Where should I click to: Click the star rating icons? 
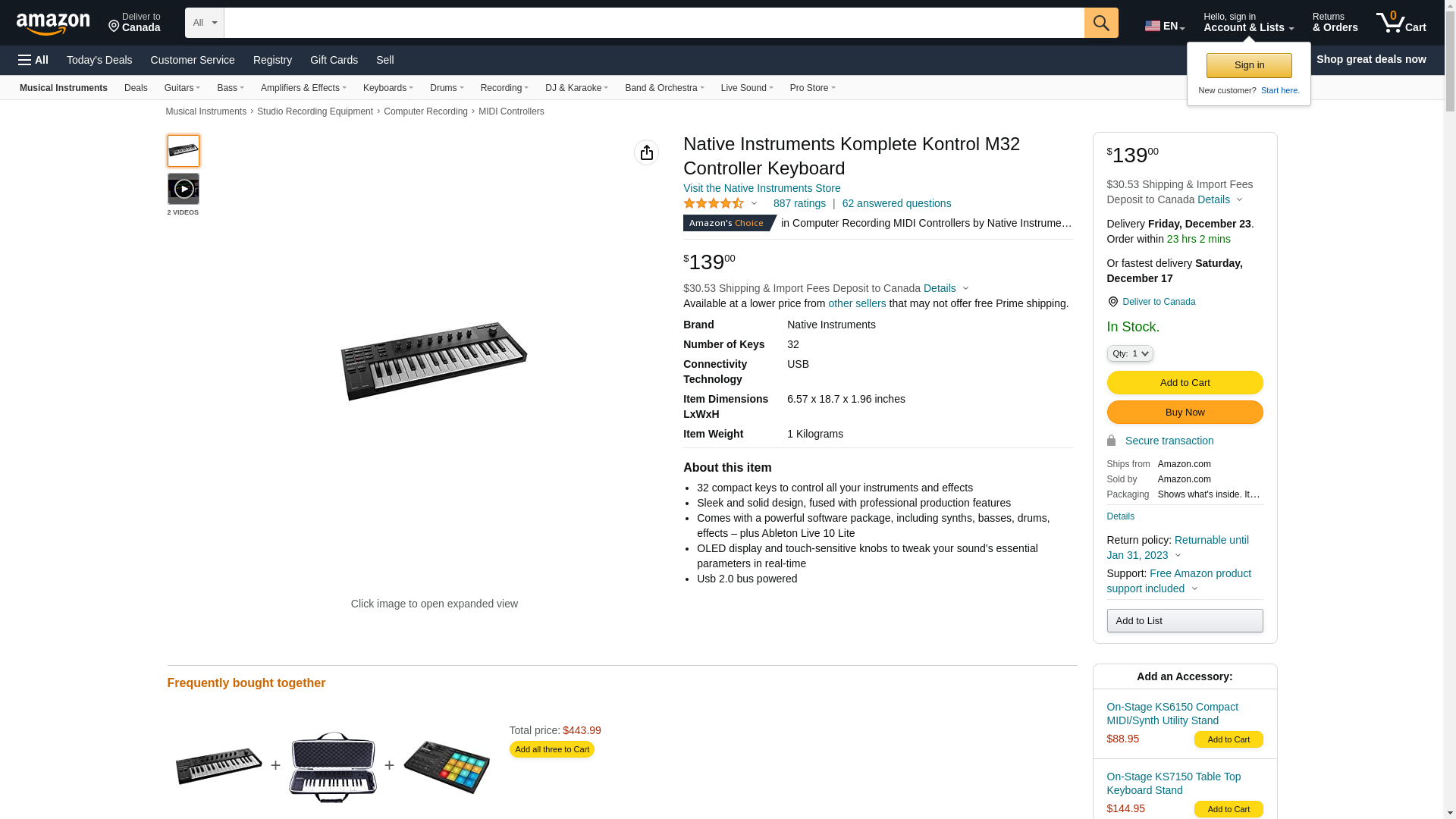713,203
